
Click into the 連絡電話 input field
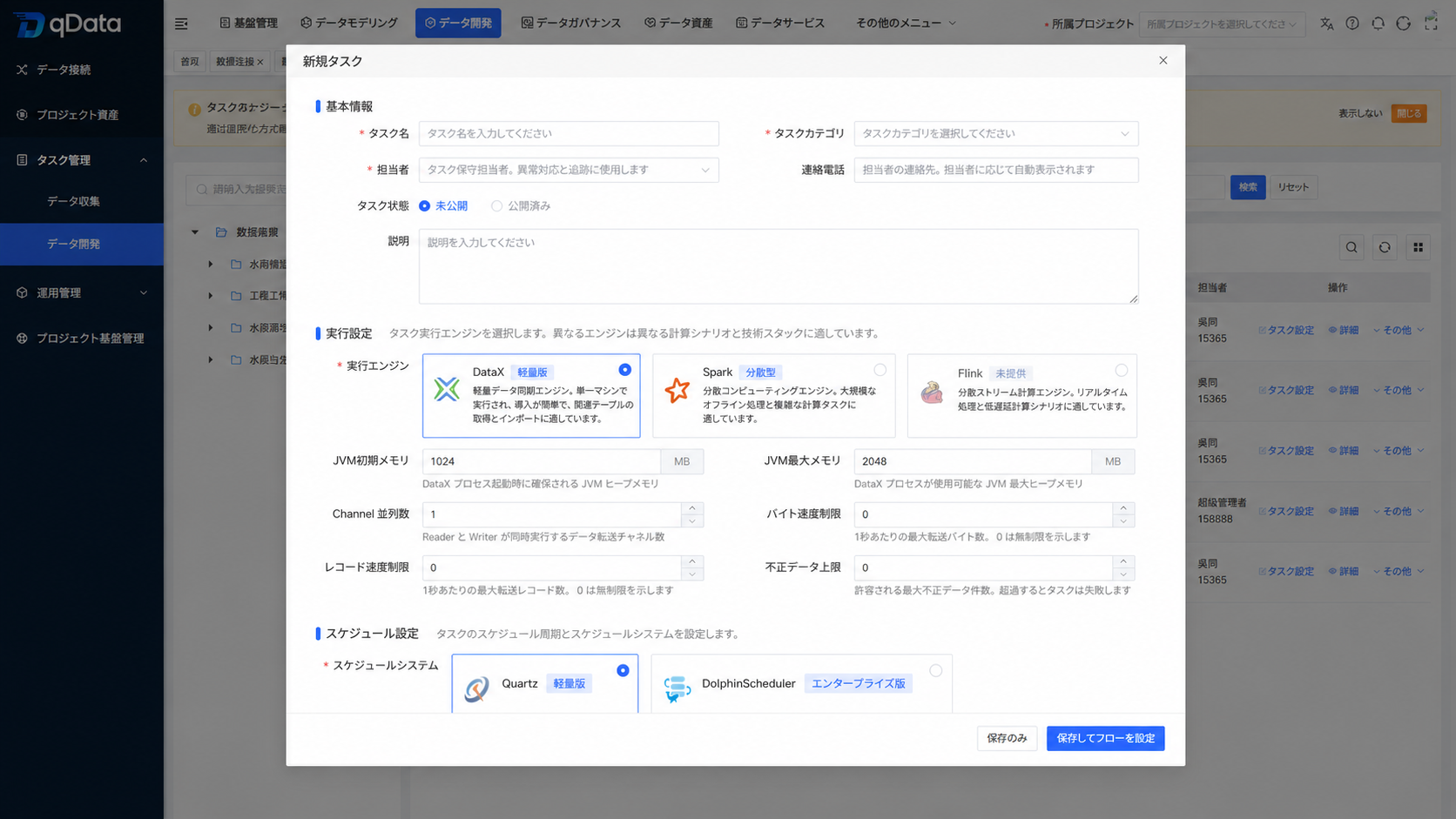click(996, 170)
